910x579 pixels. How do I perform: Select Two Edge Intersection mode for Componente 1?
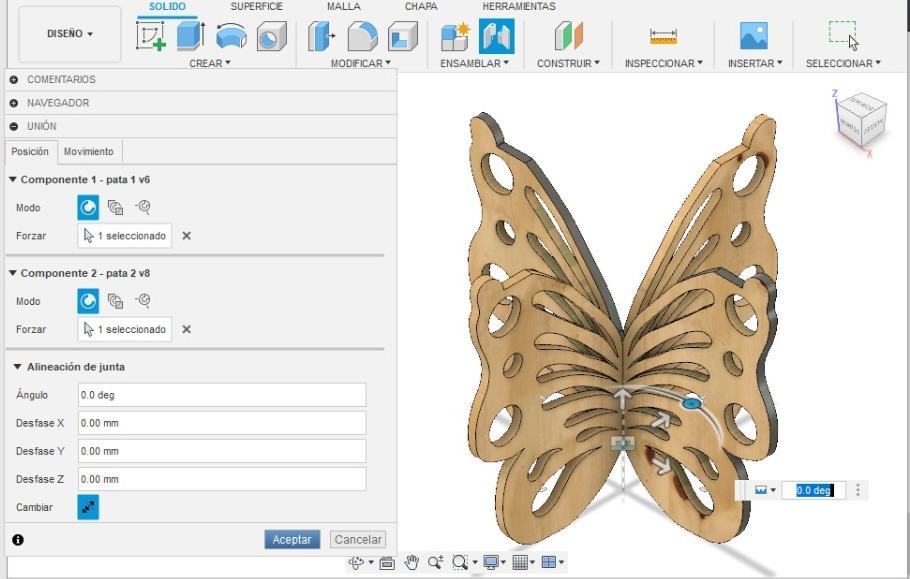(143, 207)
